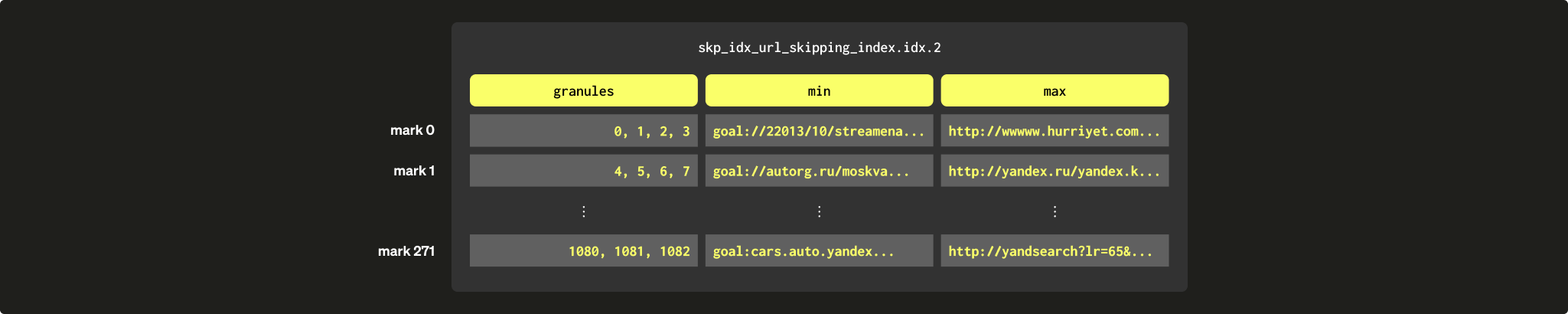Select max value http://wwwww.hurriyet.com...
This screenshot has width=1568, height=314.
coord(1054,131)
